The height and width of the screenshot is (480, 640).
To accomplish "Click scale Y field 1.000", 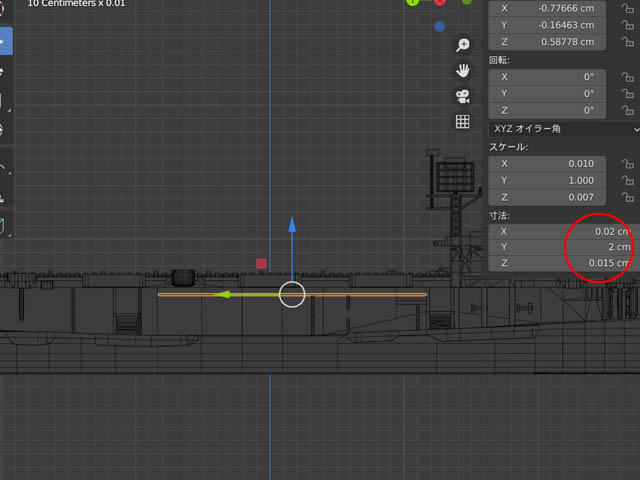I will pos(547,180).
